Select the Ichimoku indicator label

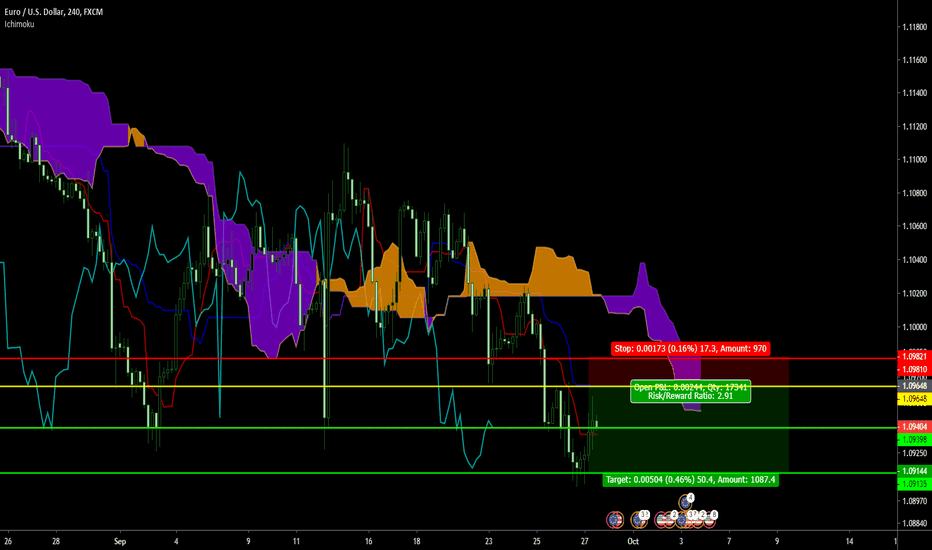pyautogui.click(x=19, y=24)
